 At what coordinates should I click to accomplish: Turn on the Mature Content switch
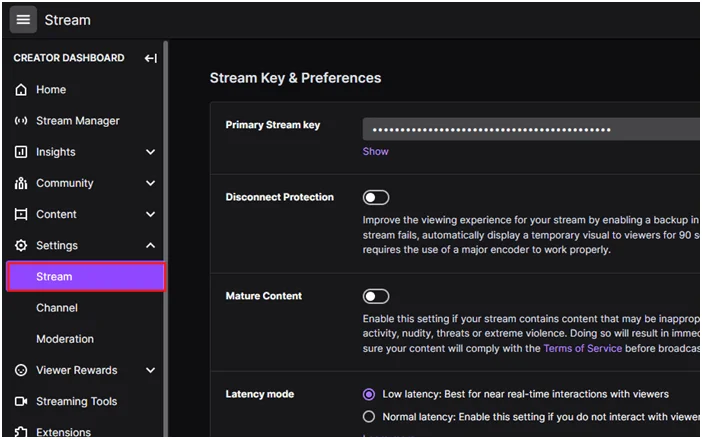376,296
